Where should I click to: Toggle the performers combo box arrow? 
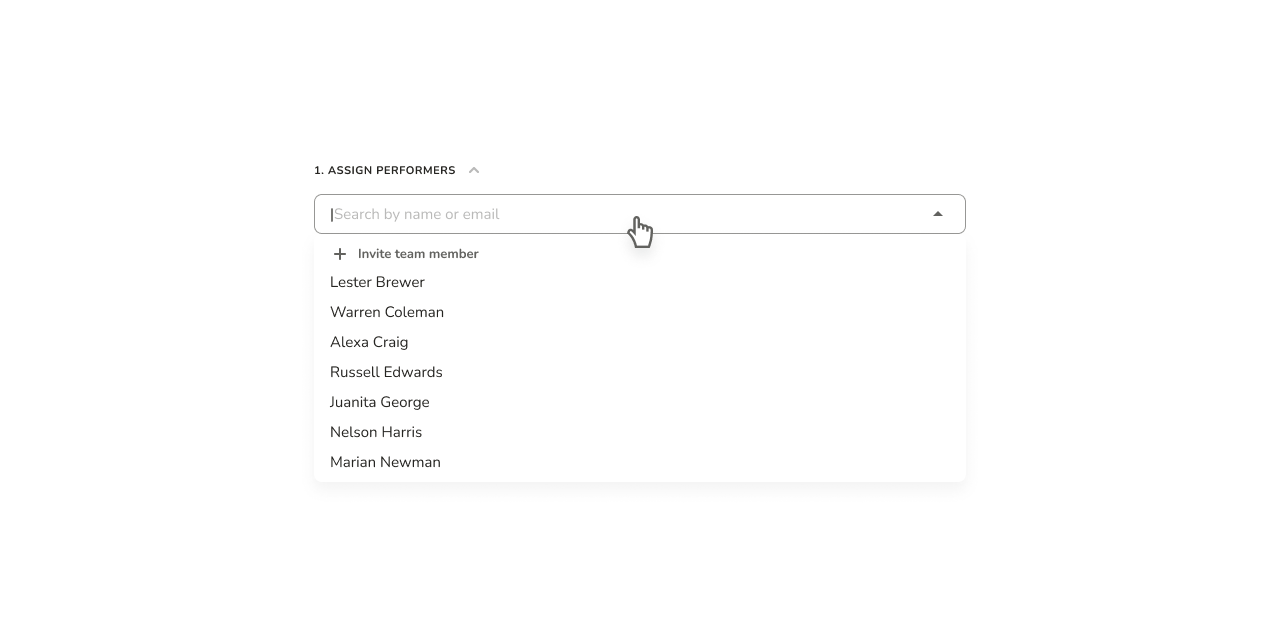click(x=938, y=214)
